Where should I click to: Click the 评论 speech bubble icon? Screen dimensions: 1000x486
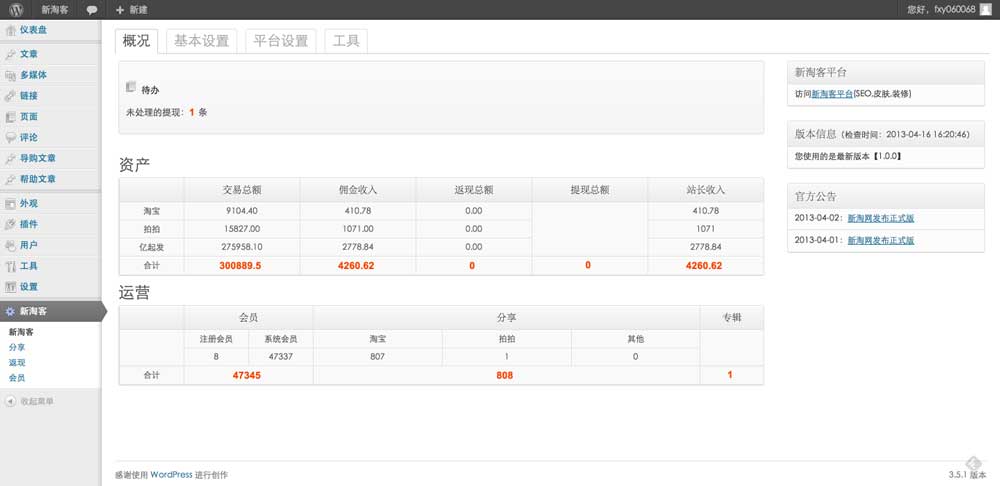pos(10,137)
